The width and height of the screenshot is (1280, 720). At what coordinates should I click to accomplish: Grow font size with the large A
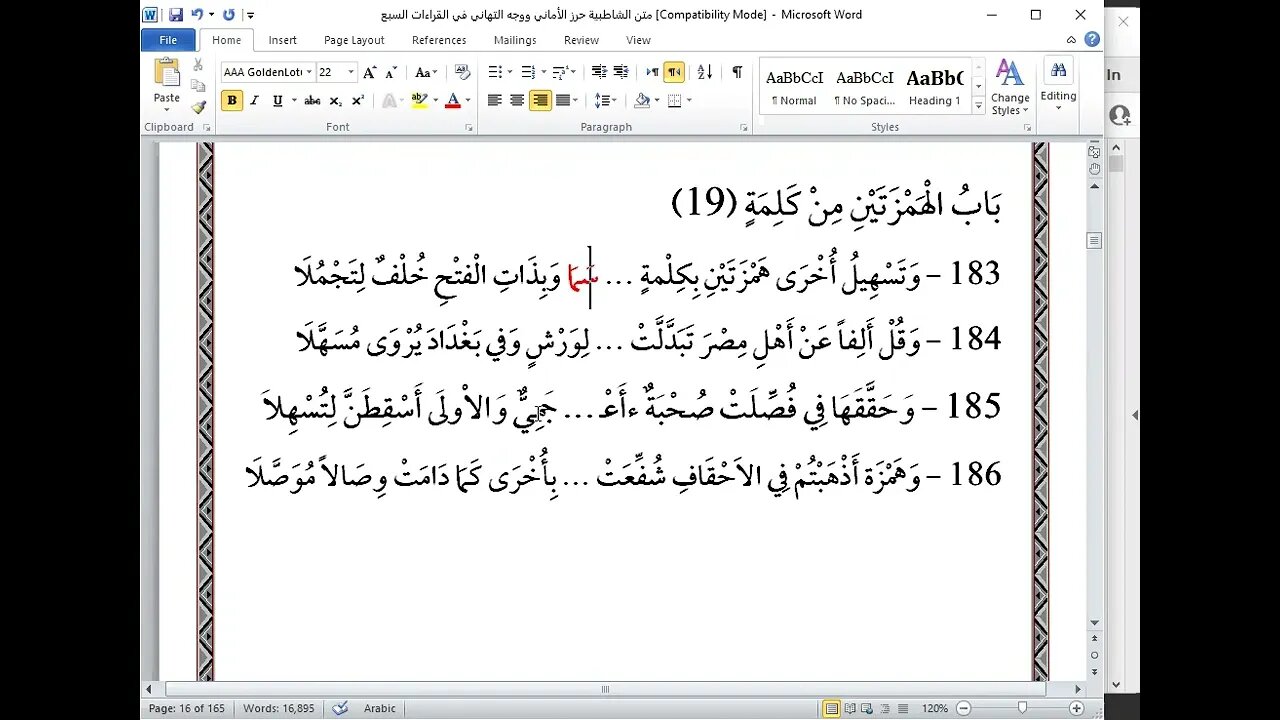point(370,72)
